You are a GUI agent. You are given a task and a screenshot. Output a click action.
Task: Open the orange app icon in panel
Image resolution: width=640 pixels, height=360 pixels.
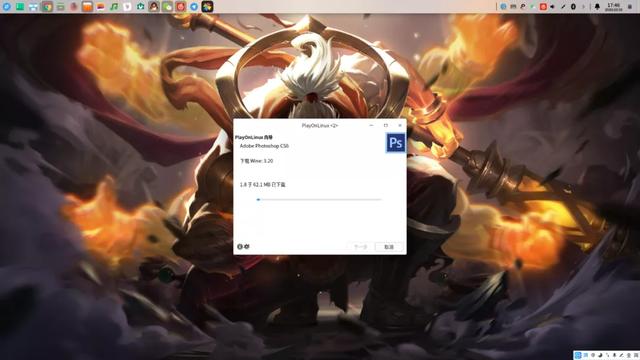tap(87, 7)
